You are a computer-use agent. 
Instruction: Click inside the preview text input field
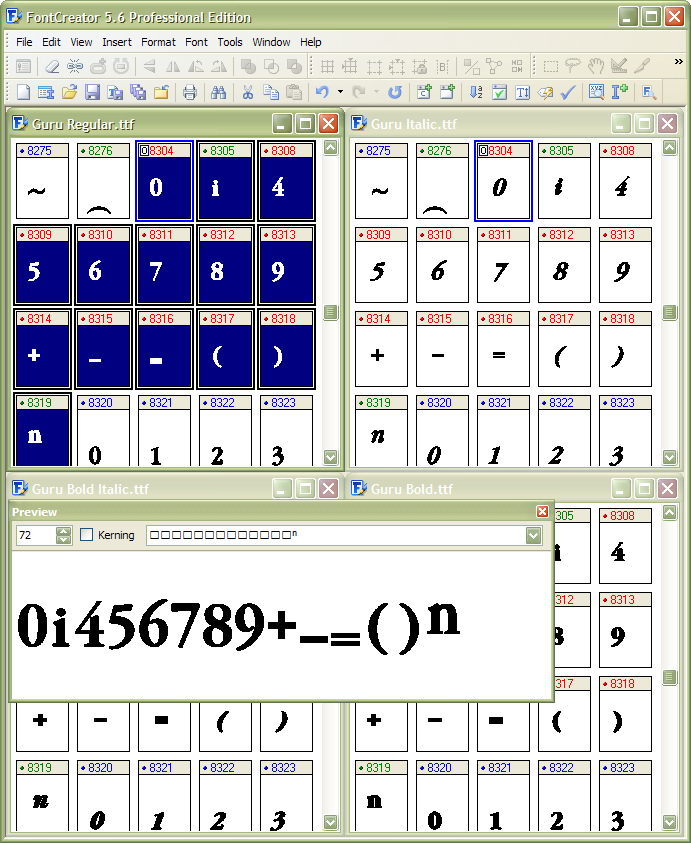pos(336,535)
